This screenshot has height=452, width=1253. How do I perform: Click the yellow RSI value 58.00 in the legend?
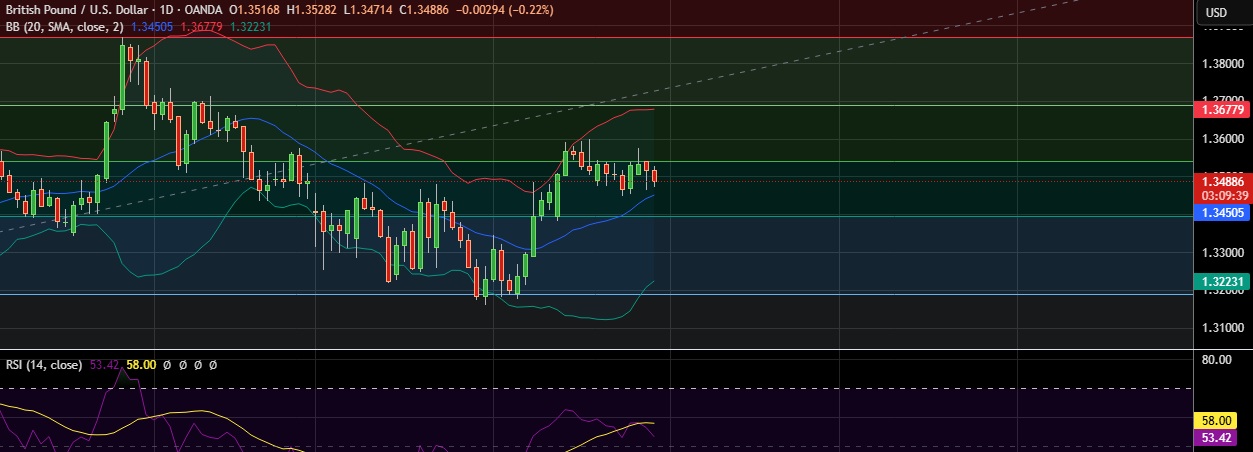[141, 365]
